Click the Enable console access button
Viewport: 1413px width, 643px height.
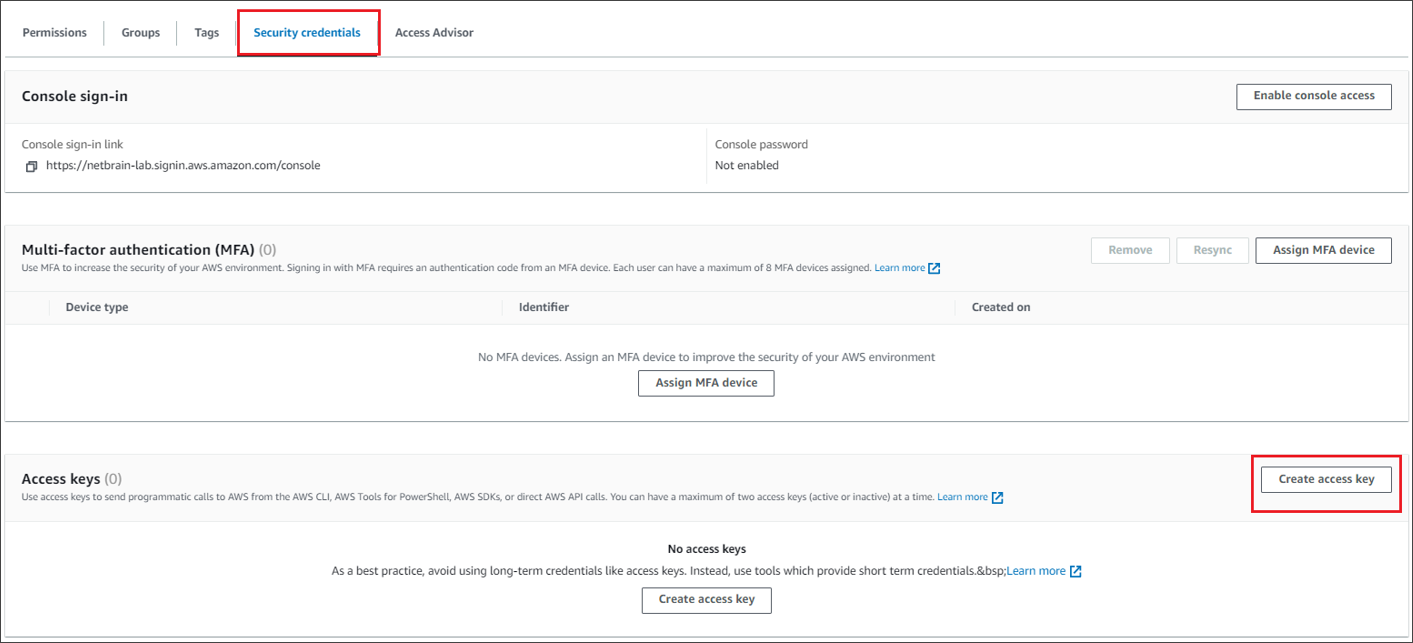1313,96
